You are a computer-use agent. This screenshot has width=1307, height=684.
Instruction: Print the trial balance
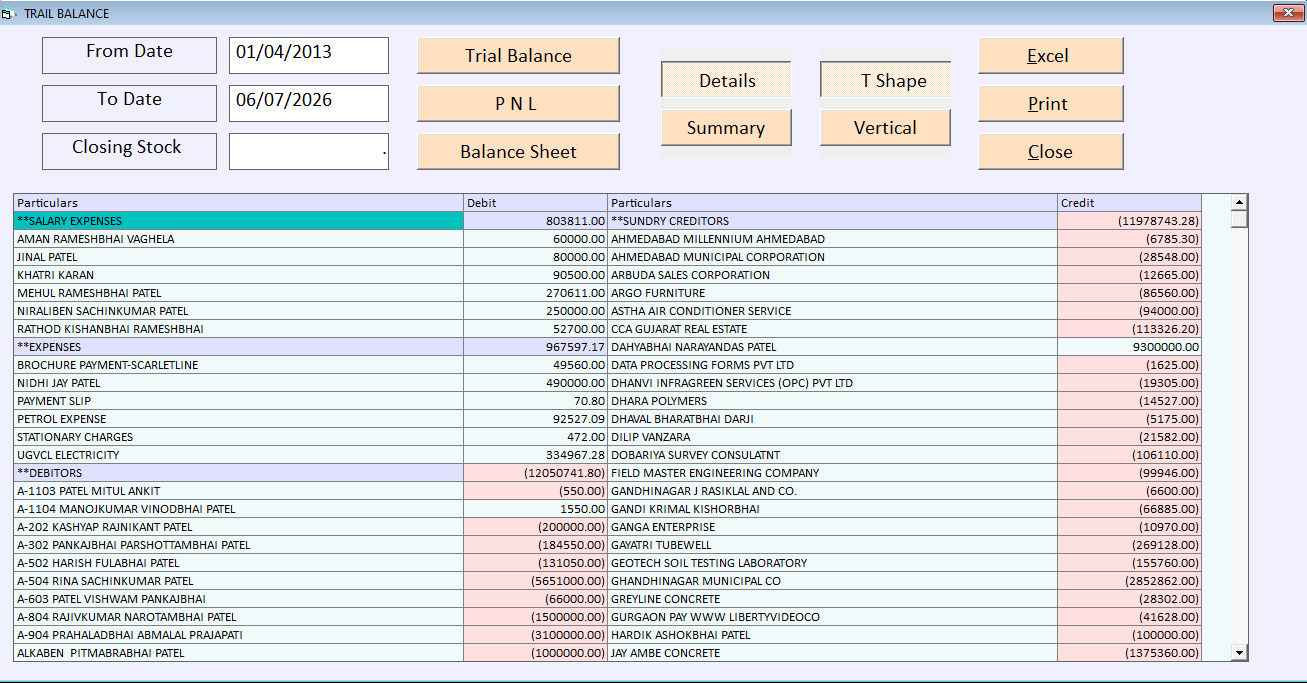coord(1050,104)
